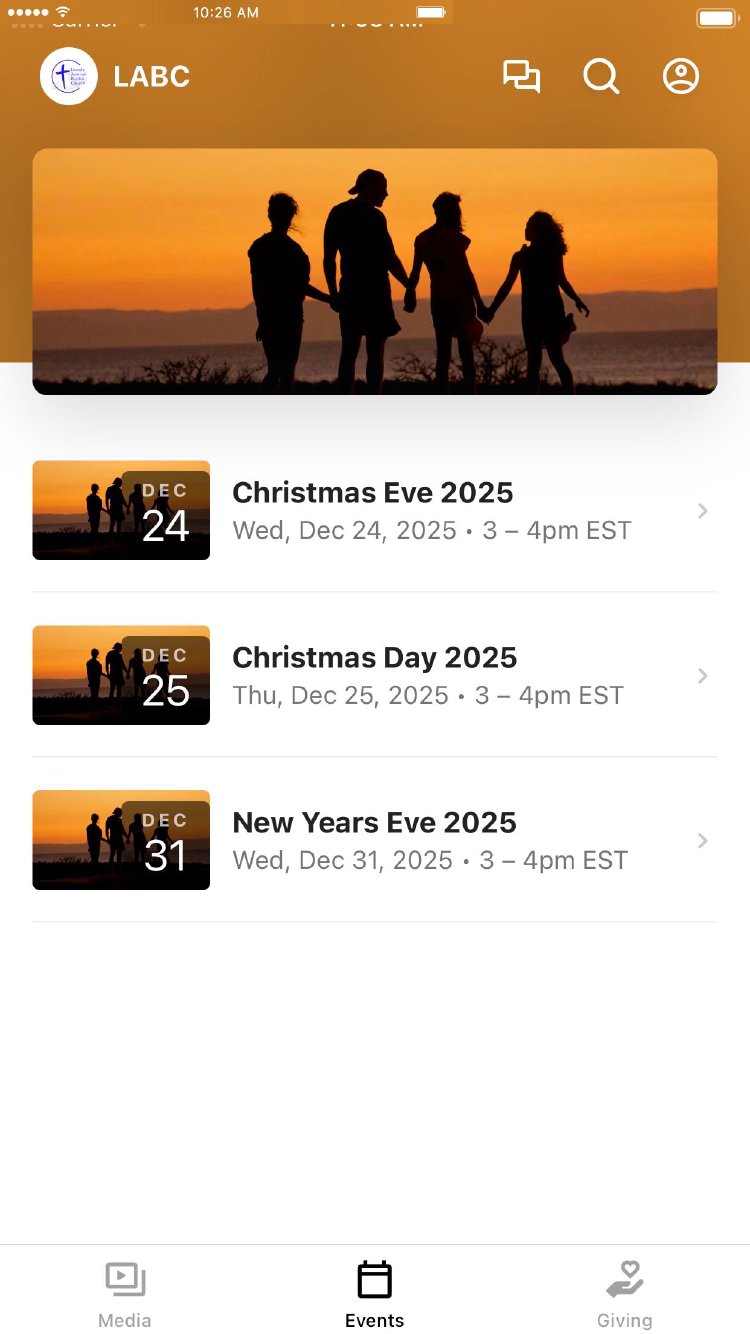The image size is (750, 1334).
Task: Open the Christmas Eve 2025 event title
Action: [372, 493]
